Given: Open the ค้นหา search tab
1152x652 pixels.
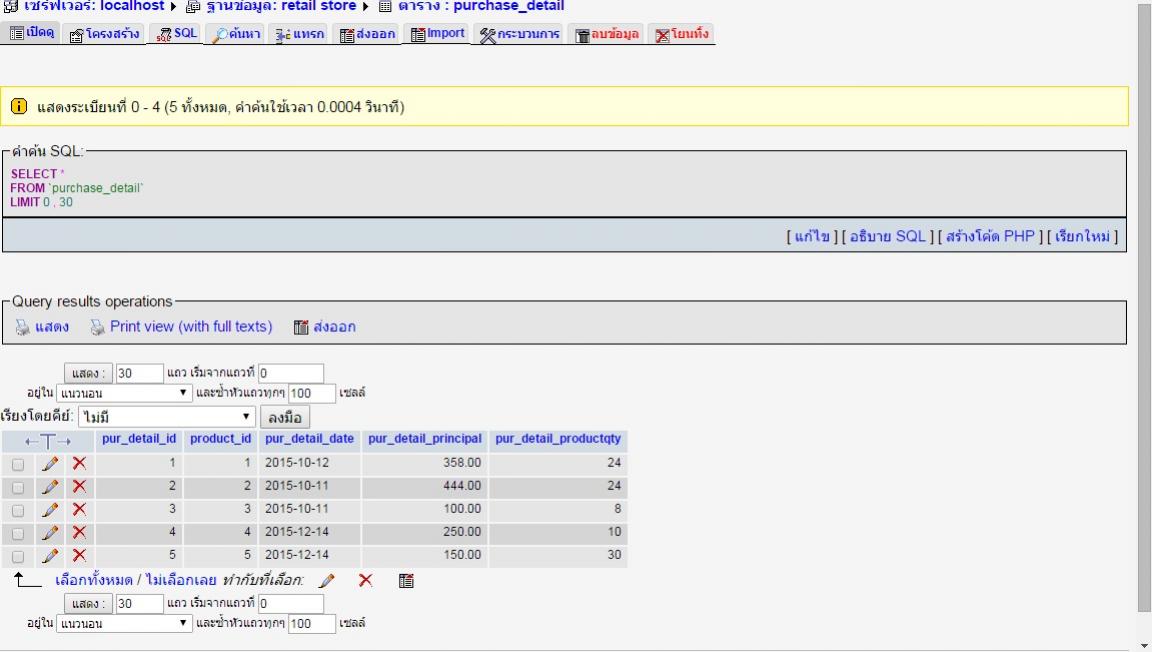Looking at the screenshot, I should pos(236,34).
